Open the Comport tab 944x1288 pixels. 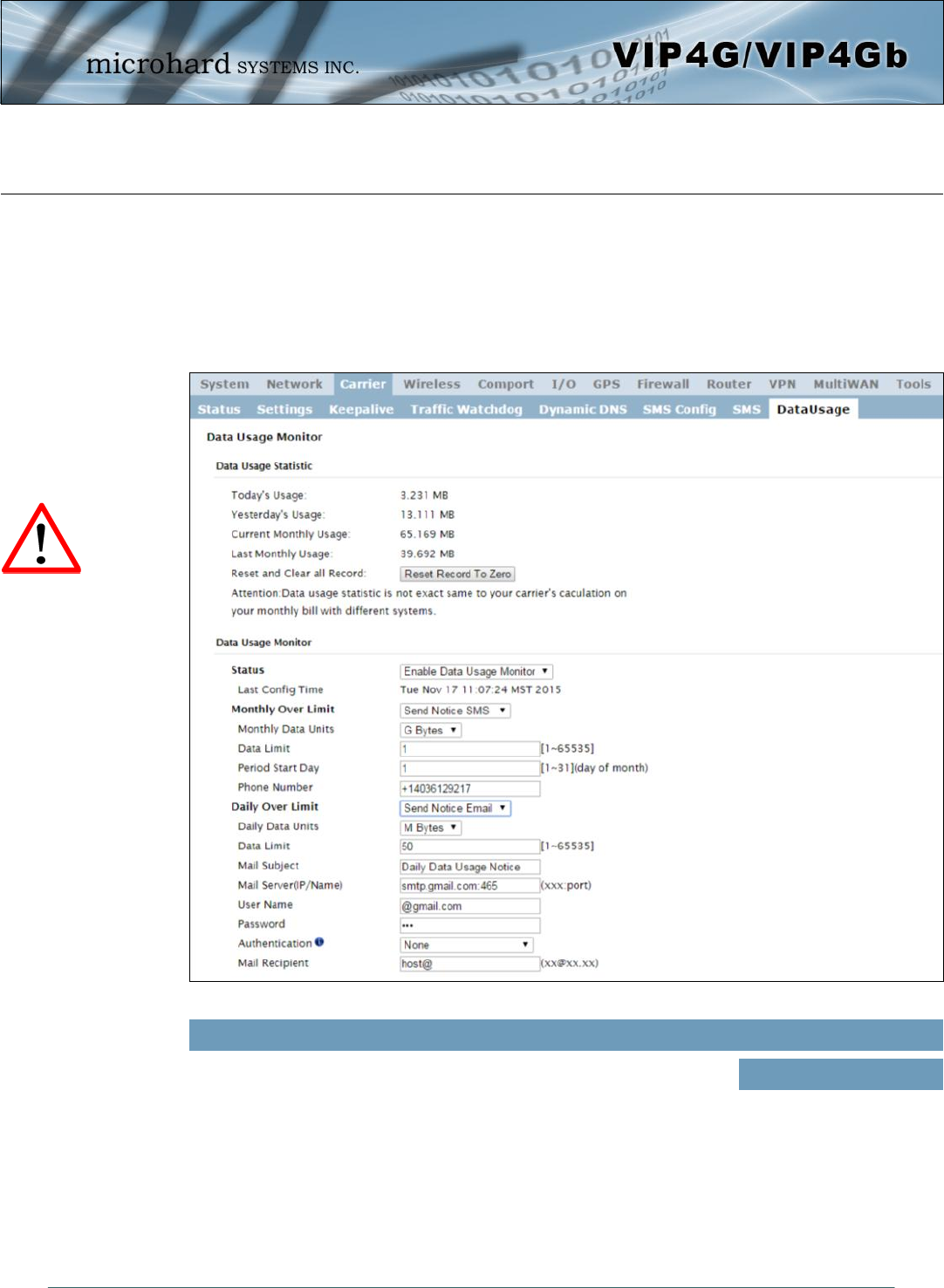coord(505,385)
